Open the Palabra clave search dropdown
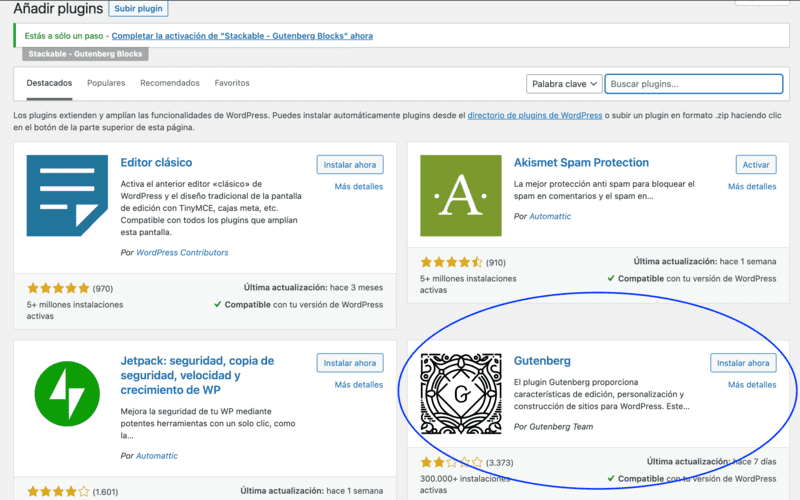The image size is (800, 500). [565, 84]
